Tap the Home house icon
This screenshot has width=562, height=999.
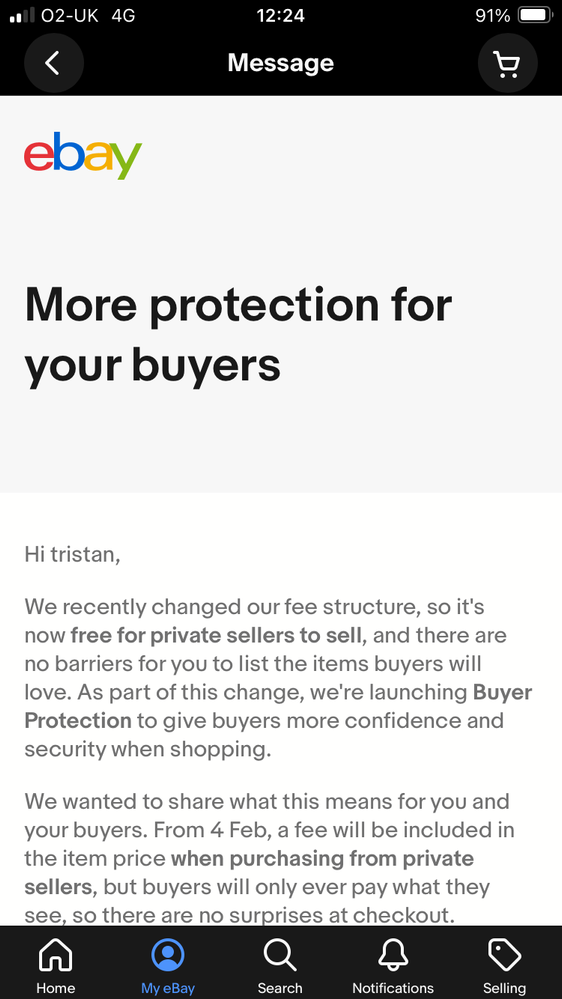[55, 956]
